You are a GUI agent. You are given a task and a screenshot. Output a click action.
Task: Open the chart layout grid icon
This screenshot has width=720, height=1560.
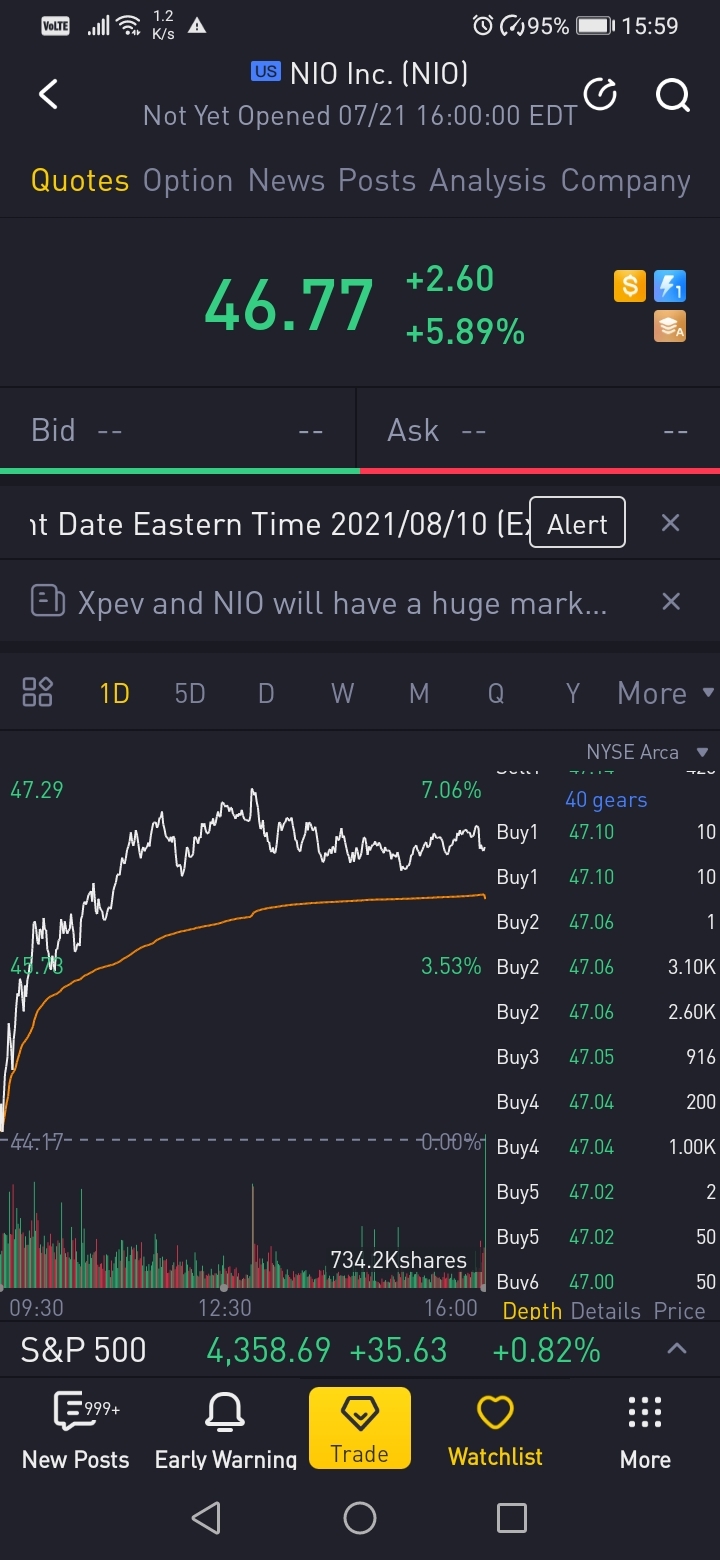38,692
